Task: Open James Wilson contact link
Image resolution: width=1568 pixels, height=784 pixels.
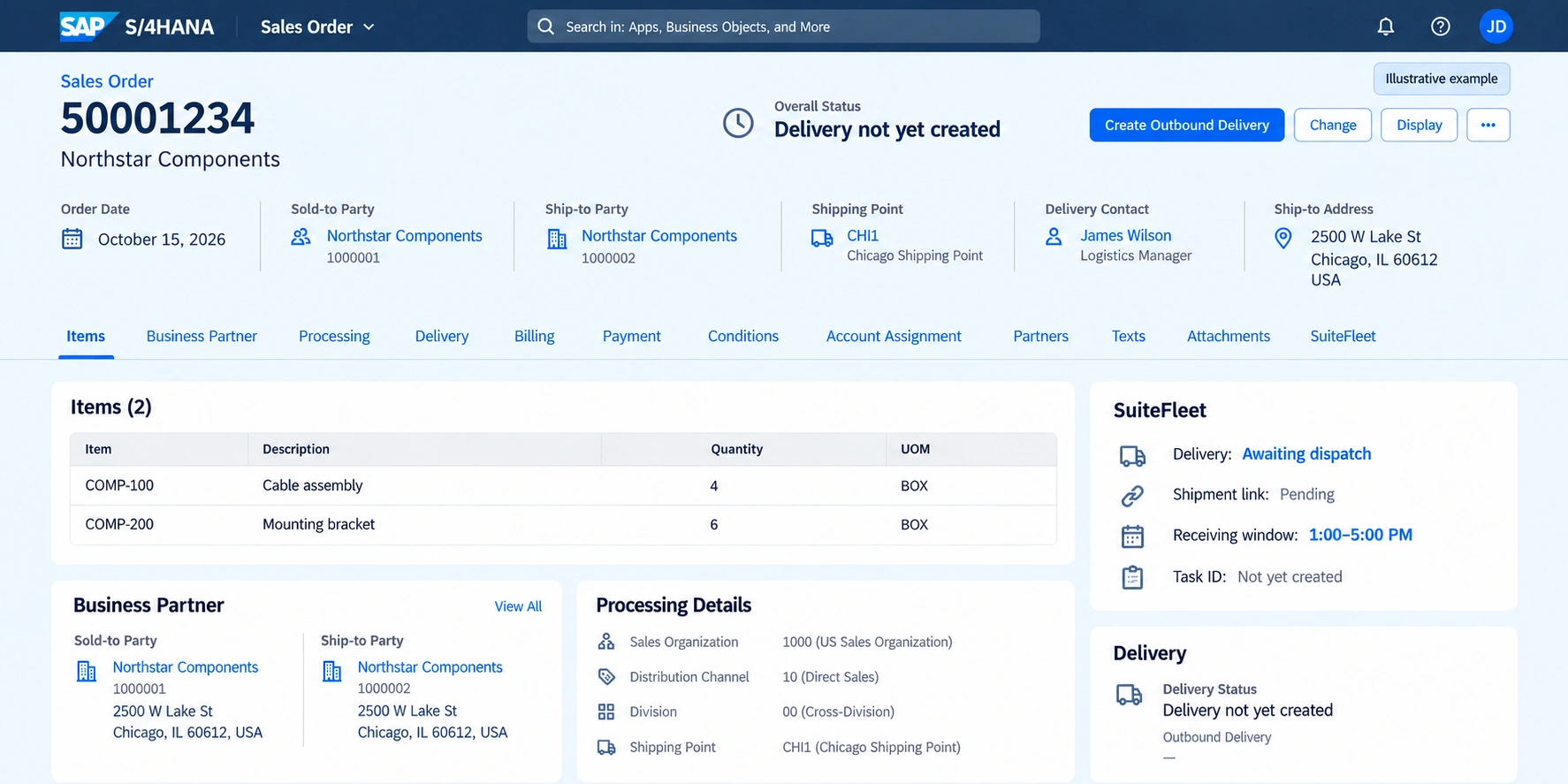Action: (x=1126, y=236)
